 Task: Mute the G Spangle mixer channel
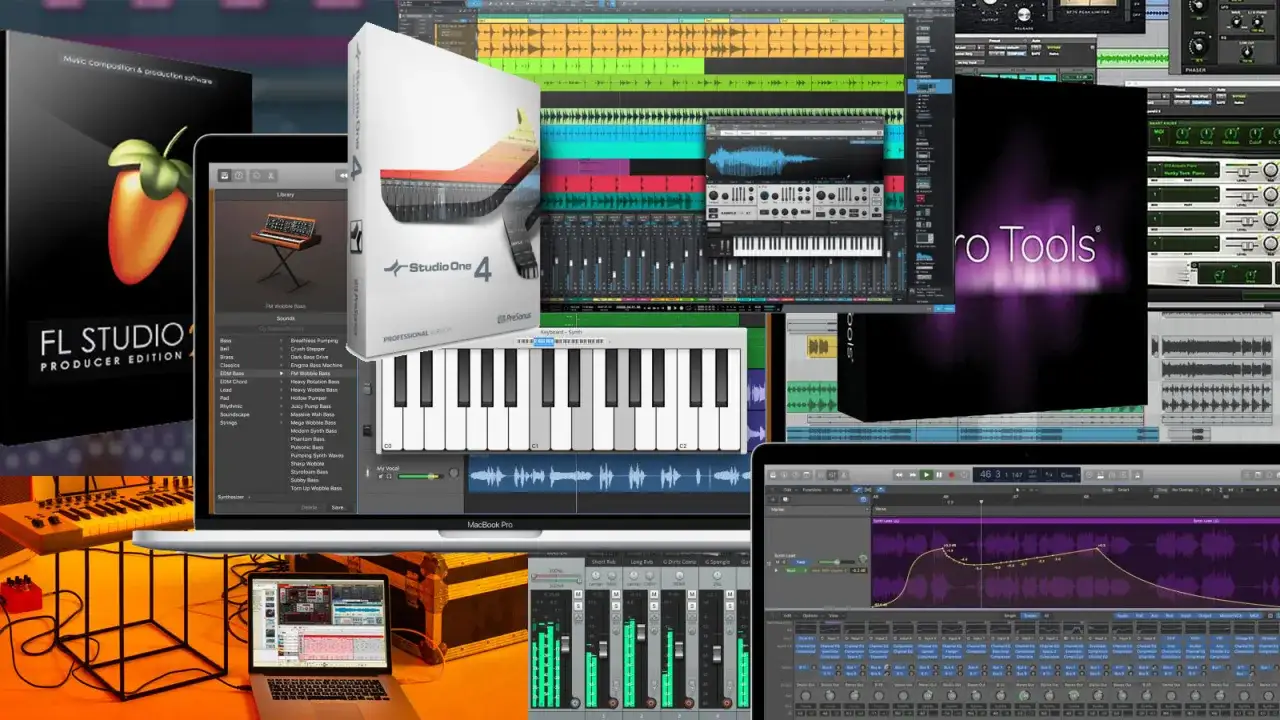tap(730, 594)
